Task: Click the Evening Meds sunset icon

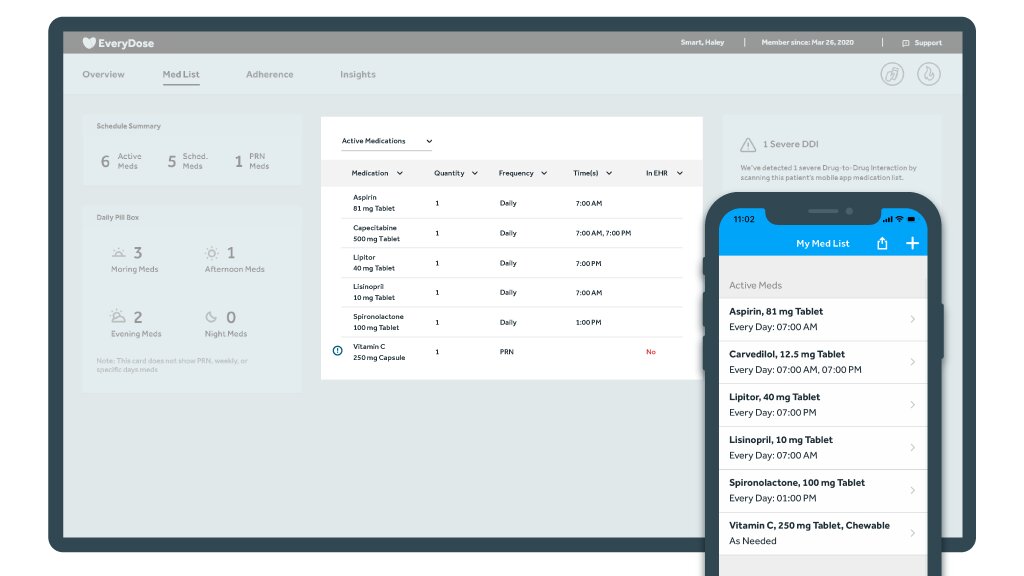Action: coord(118,317)
